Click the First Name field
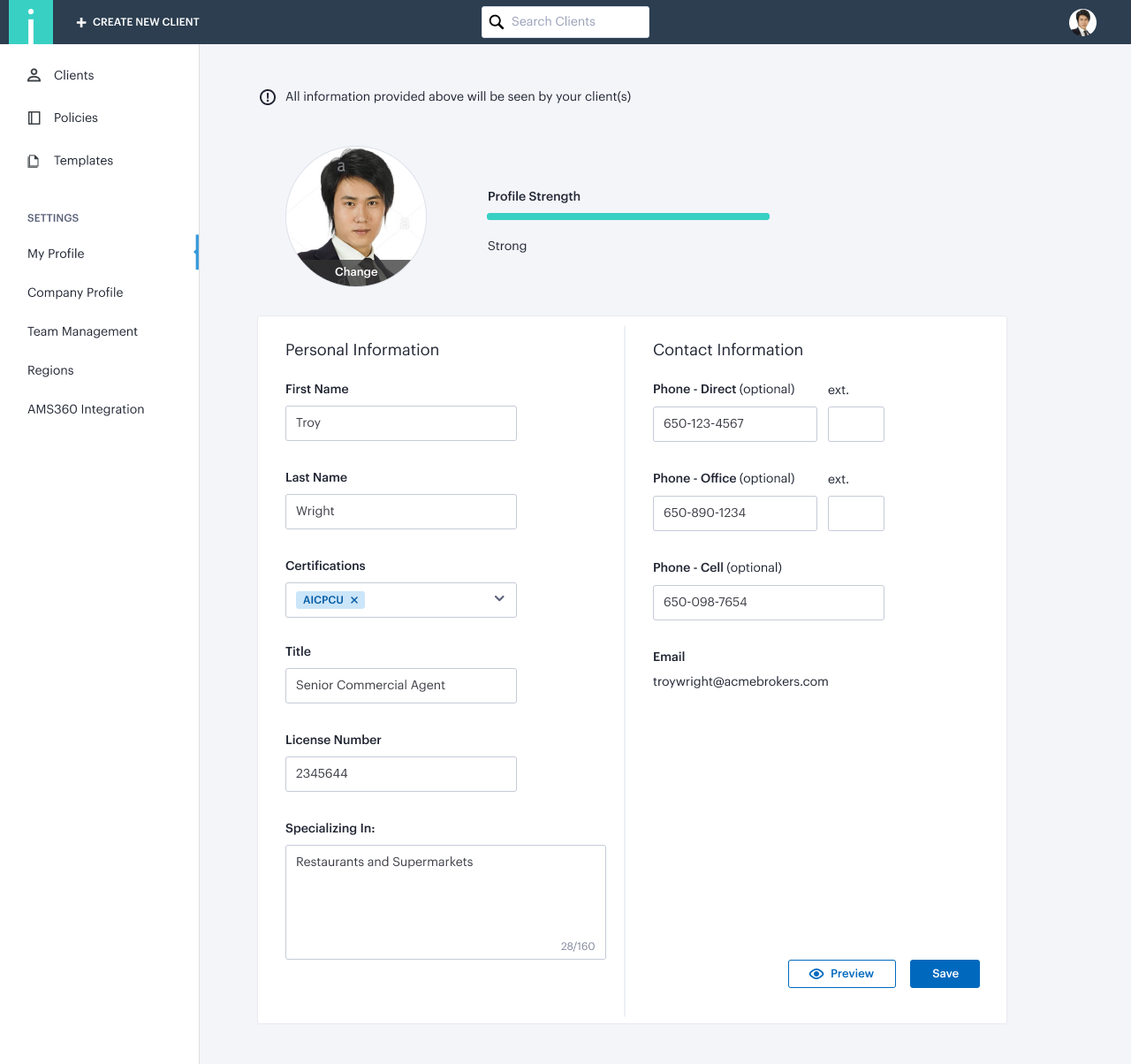This screenshot has width=1131, height=1064. click(400, 423)
